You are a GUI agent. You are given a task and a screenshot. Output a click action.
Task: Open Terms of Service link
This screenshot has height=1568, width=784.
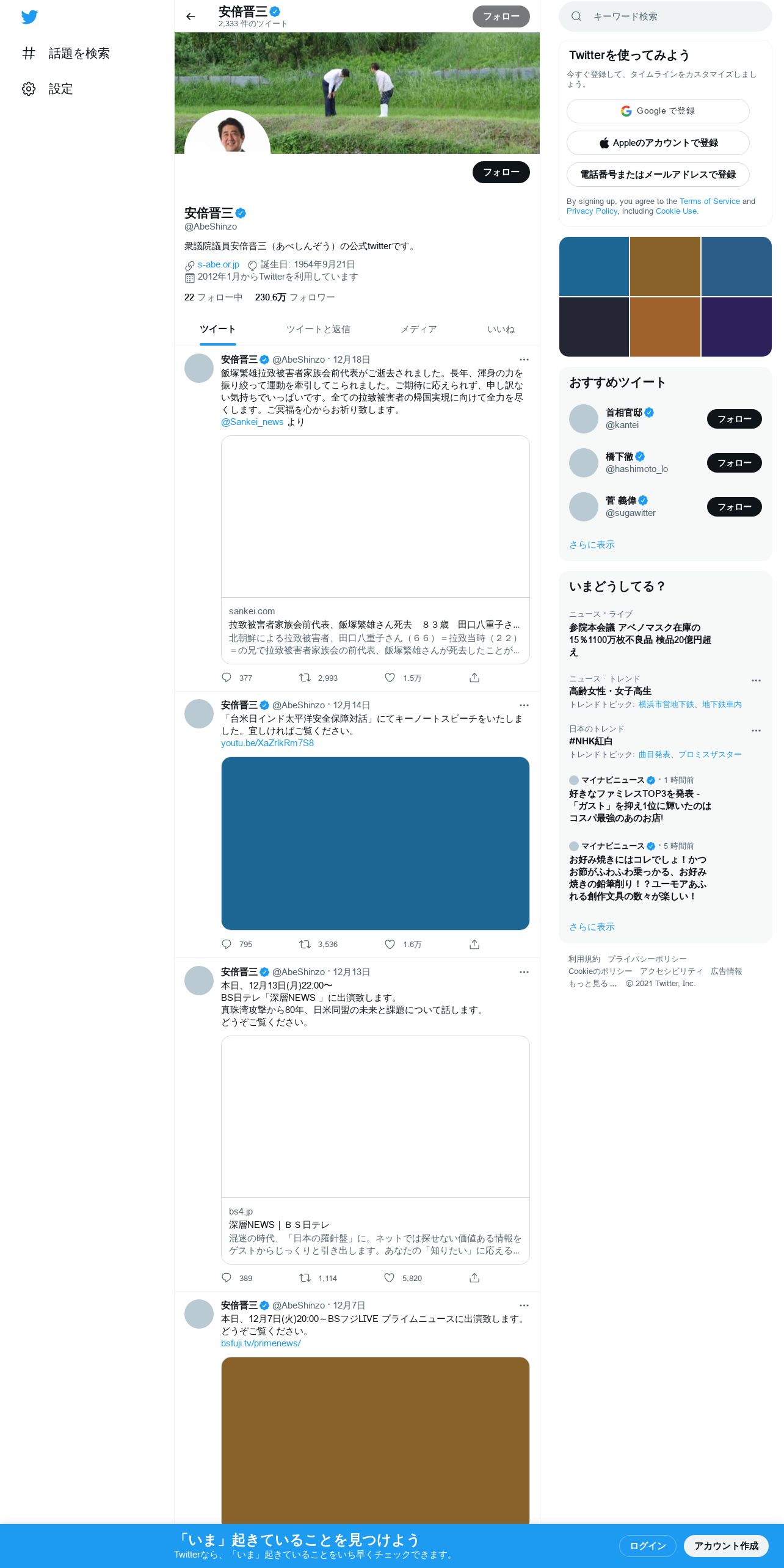[710, 201]
